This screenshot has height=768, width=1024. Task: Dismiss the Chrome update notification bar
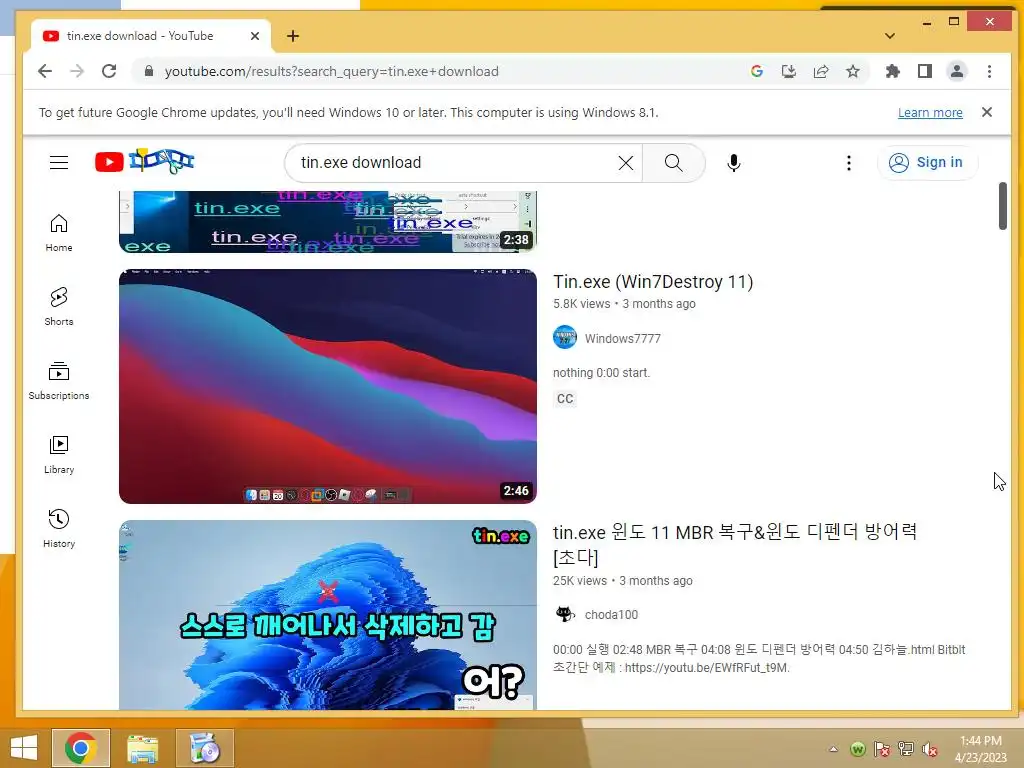pos(987,112)
